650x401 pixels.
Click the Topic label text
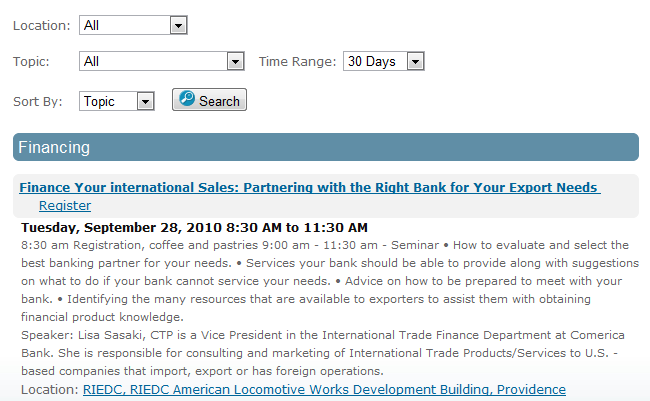point(31,61)
